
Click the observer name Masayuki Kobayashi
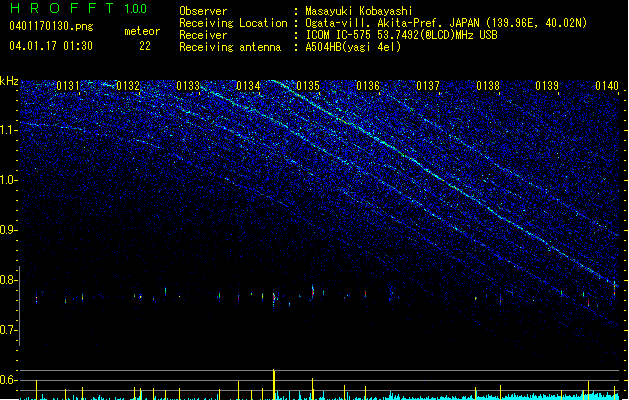pos(359,11)
